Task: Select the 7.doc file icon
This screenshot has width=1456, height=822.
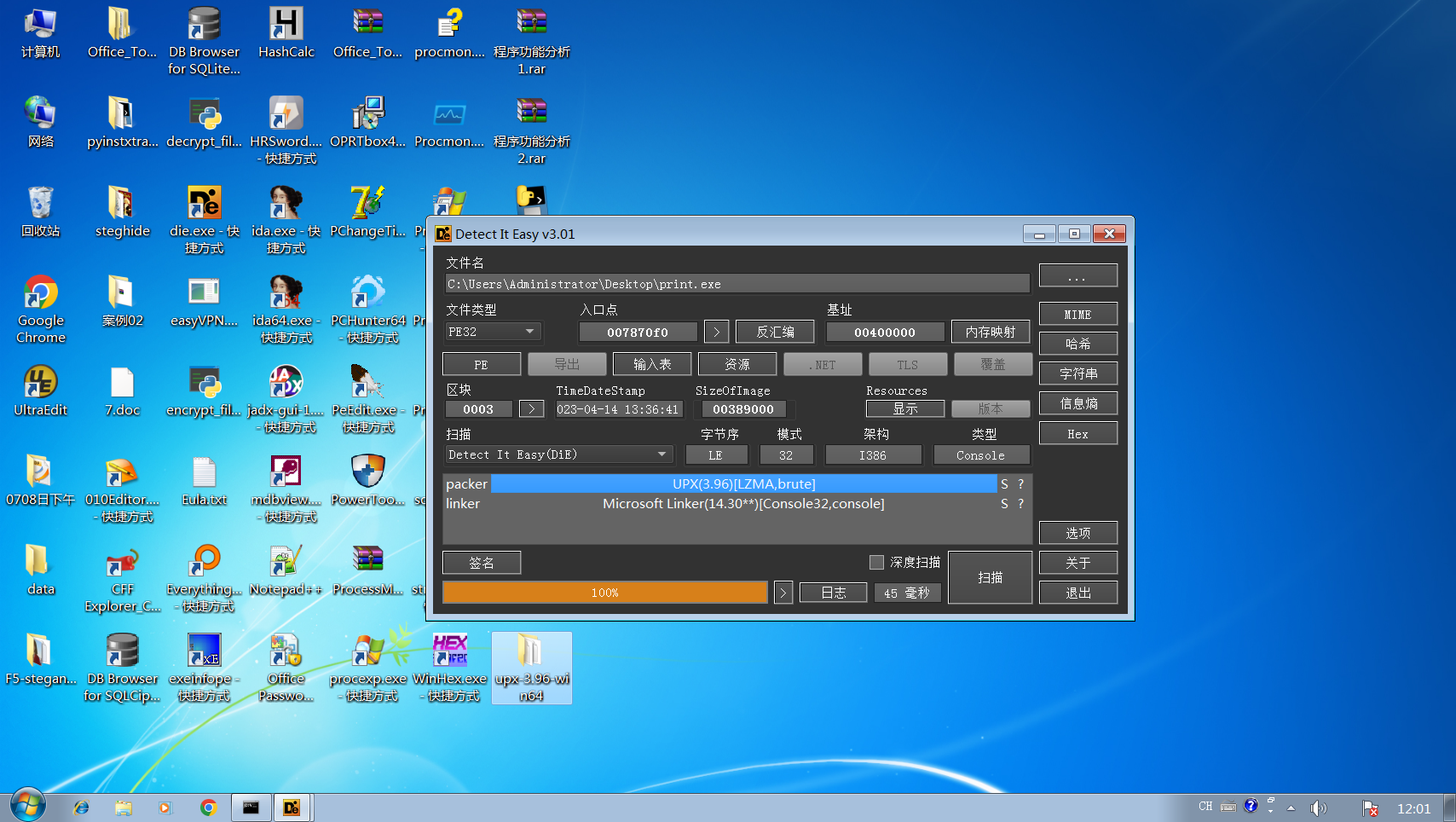Action: (122, 392)
